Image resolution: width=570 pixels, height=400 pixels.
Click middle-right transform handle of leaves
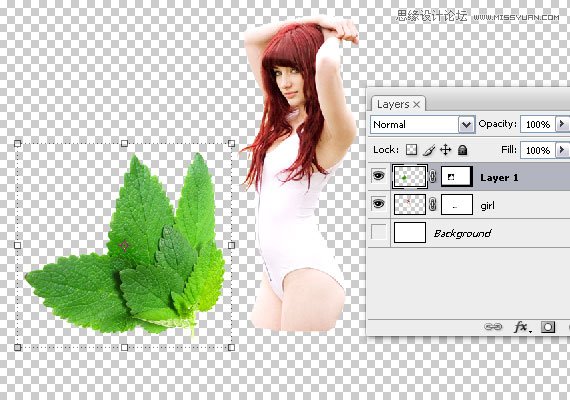coord(231,245)
